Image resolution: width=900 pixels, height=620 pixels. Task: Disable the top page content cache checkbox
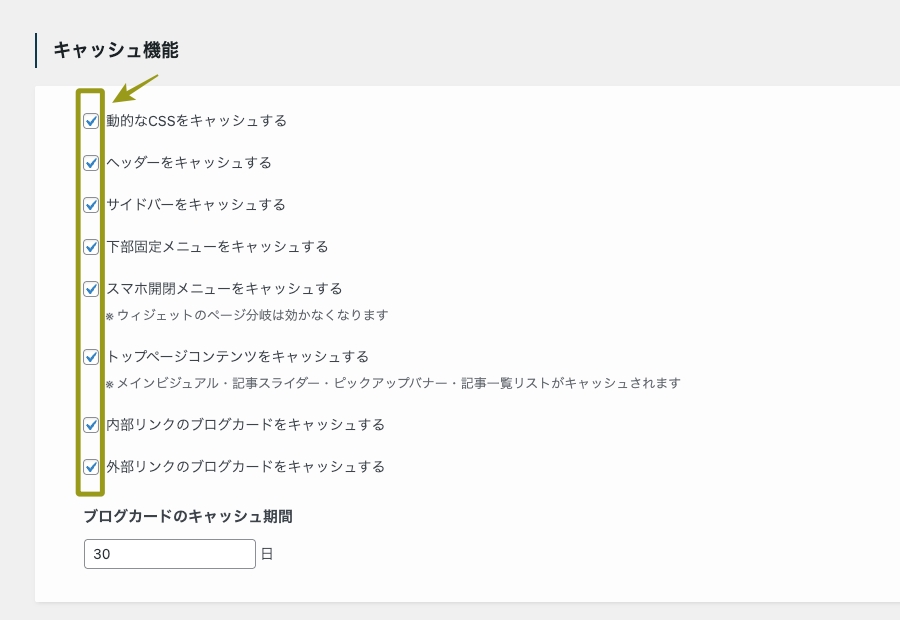click(x=91, y=356)
